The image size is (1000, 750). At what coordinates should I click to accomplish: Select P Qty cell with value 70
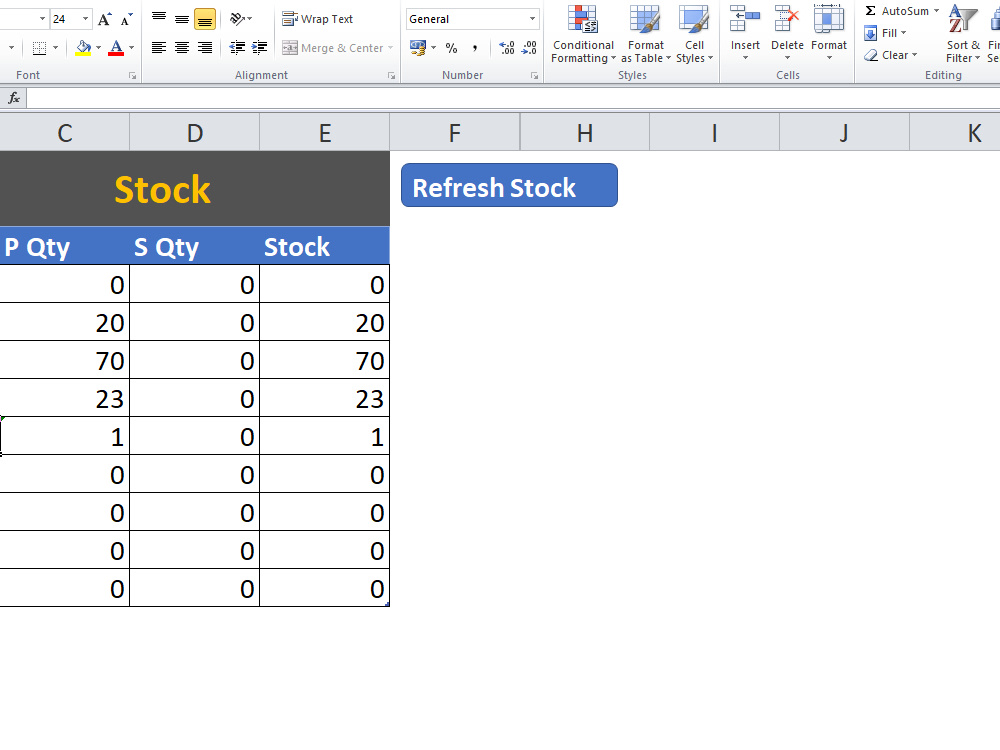tap(64, 360)
